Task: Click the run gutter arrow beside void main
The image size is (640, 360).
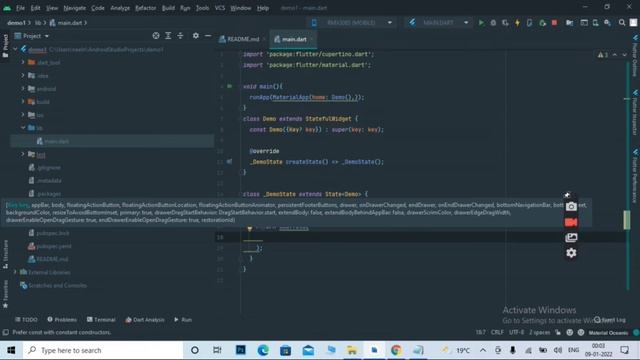Action: pos(230,86)
